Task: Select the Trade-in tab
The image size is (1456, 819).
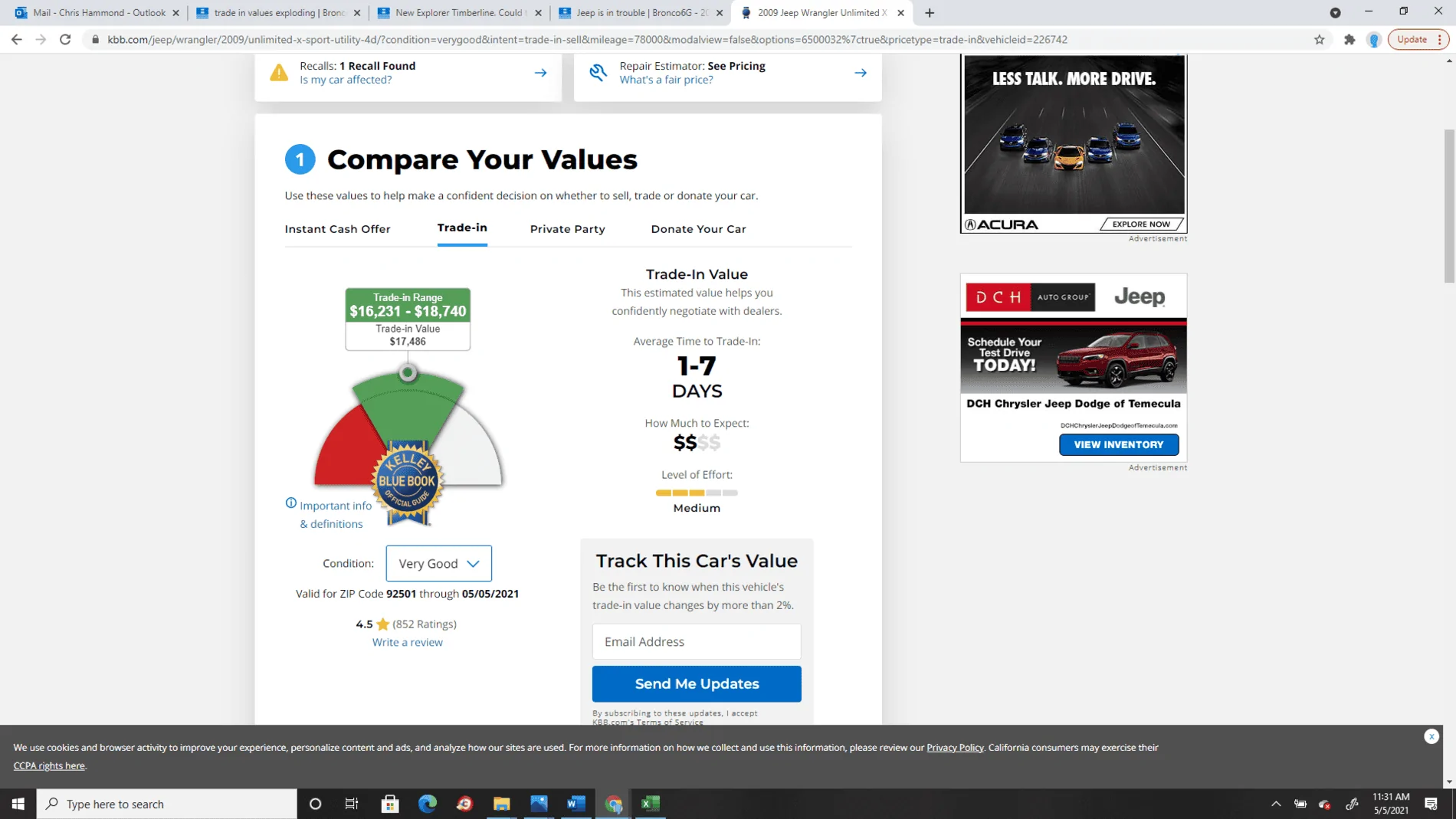Action: [462, 228]
